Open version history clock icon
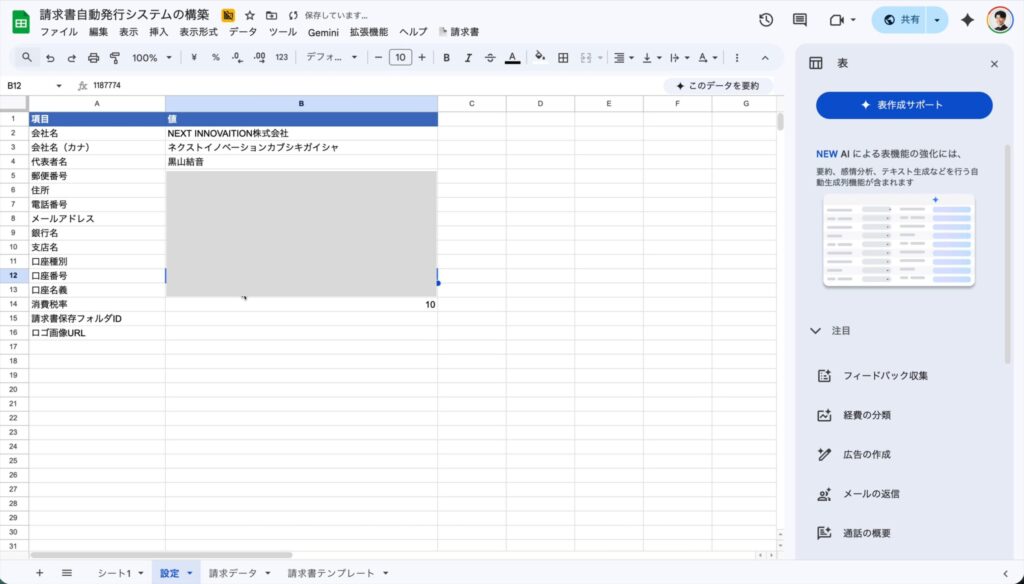1024x584 pixels. (766, 20)
